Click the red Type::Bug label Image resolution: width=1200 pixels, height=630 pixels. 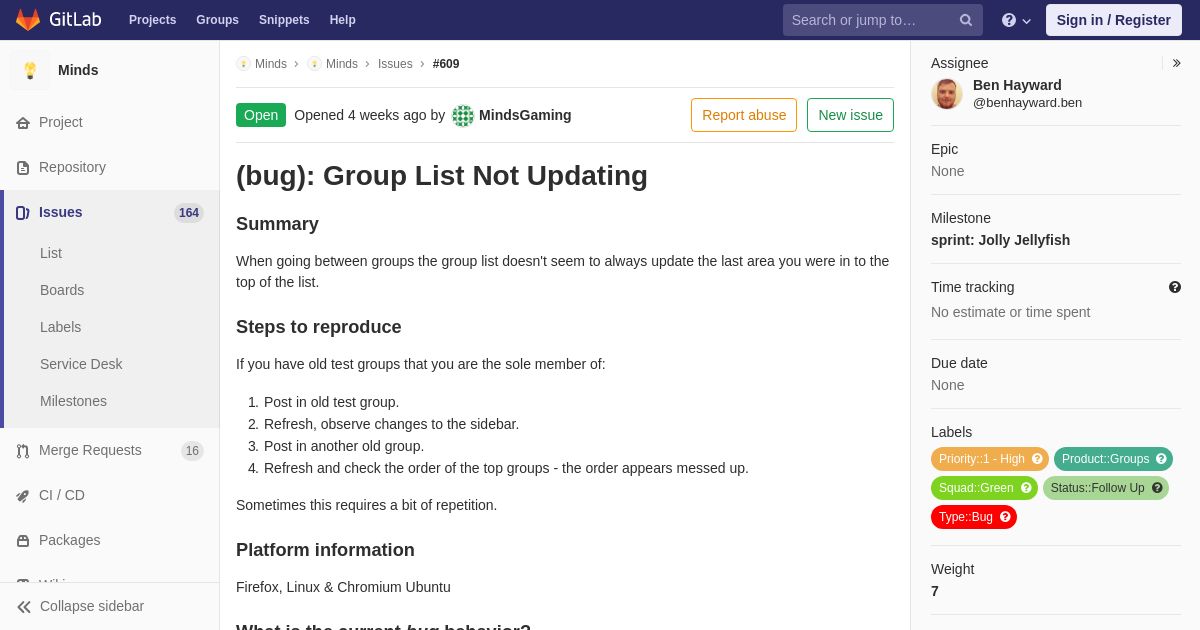pos(974,517)
